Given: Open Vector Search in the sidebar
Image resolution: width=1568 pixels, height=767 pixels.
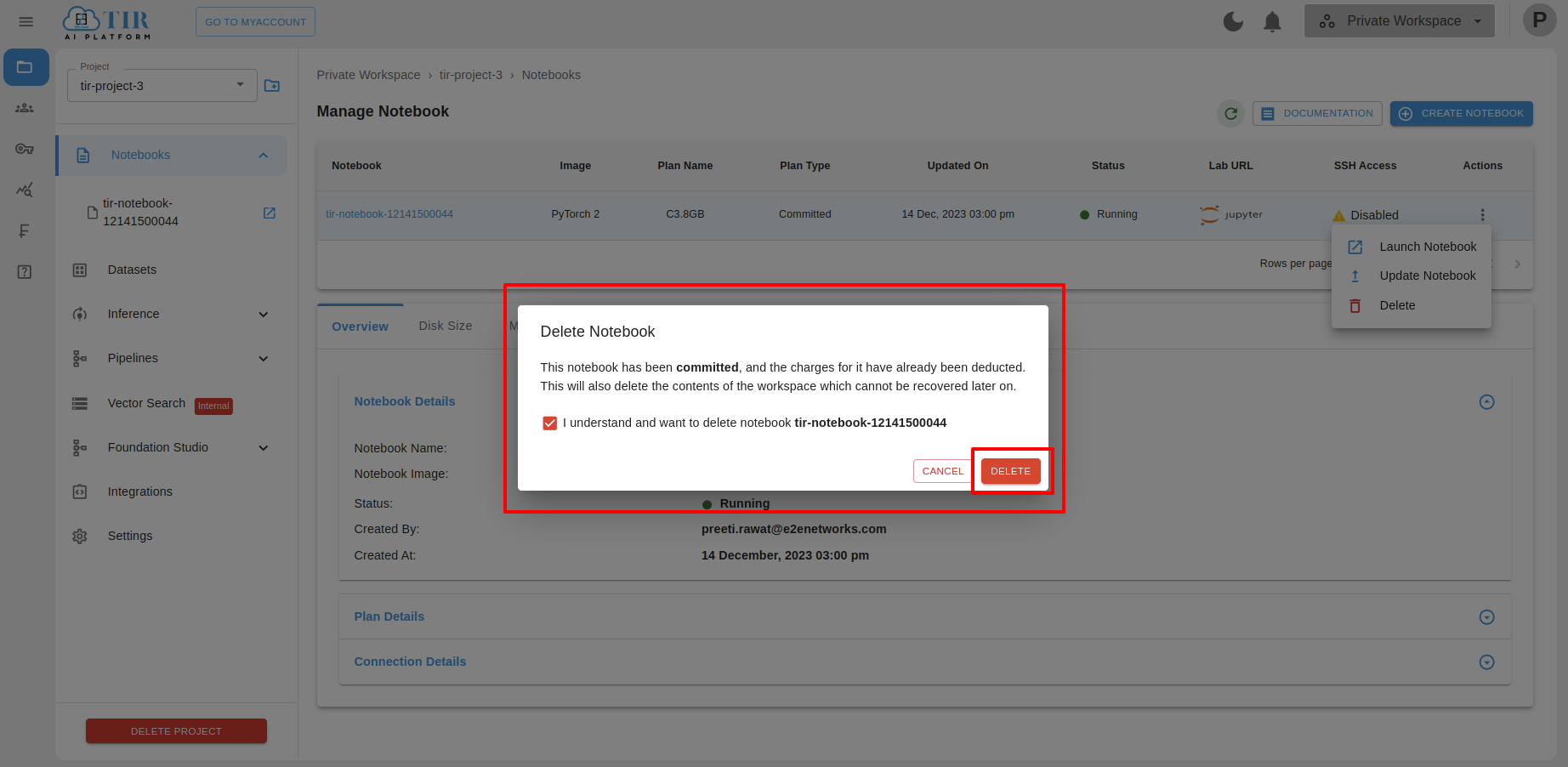Looking at the screenshot, I should point(146,403).
